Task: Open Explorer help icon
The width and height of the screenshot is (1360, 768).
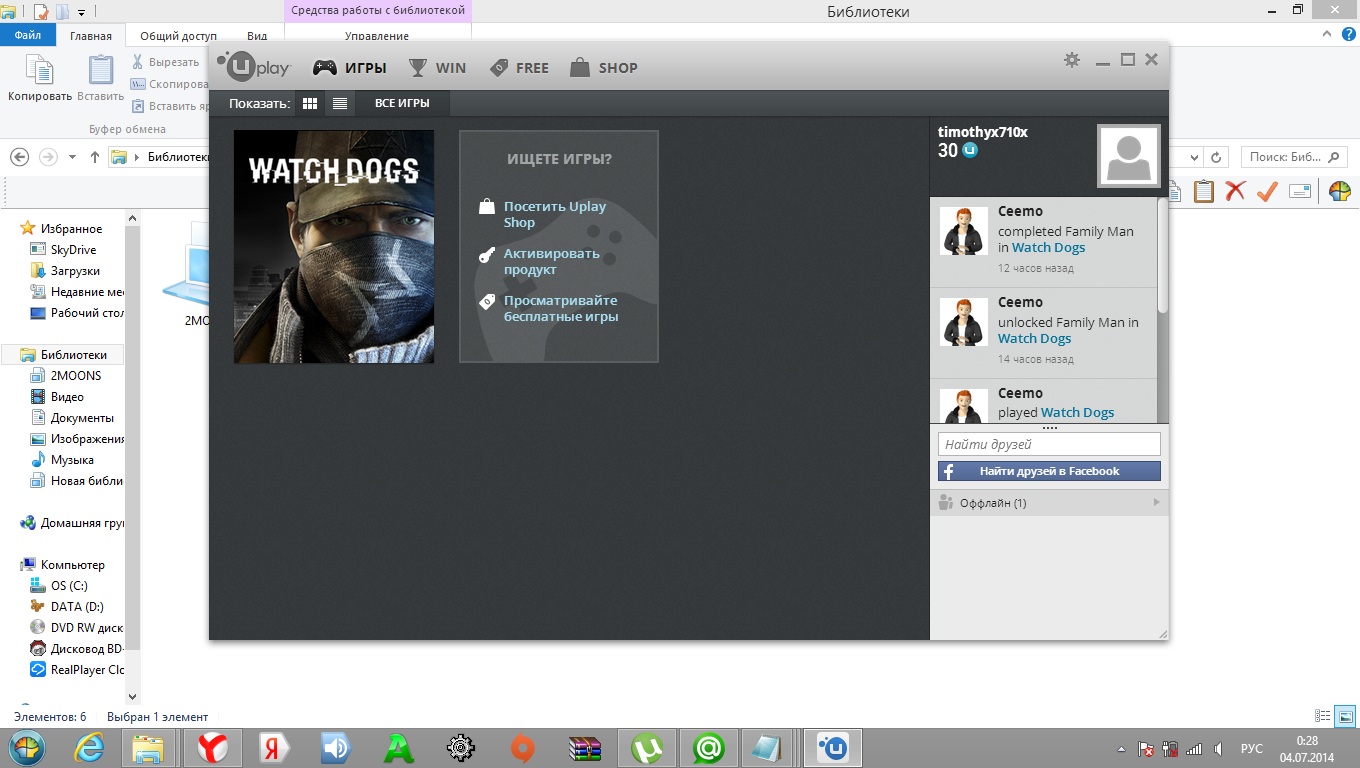Action: [1346, 33]
